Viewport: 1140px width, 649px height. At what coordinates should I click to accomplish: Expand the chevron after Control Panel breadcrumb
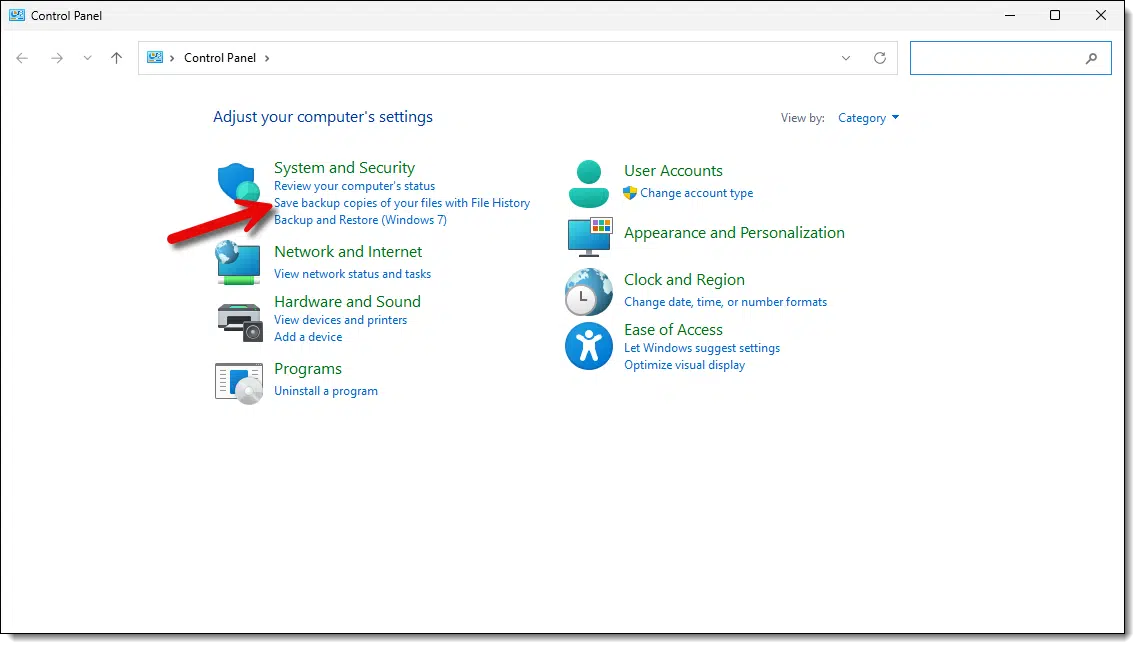pyautogui.click(x=267, y=58)
